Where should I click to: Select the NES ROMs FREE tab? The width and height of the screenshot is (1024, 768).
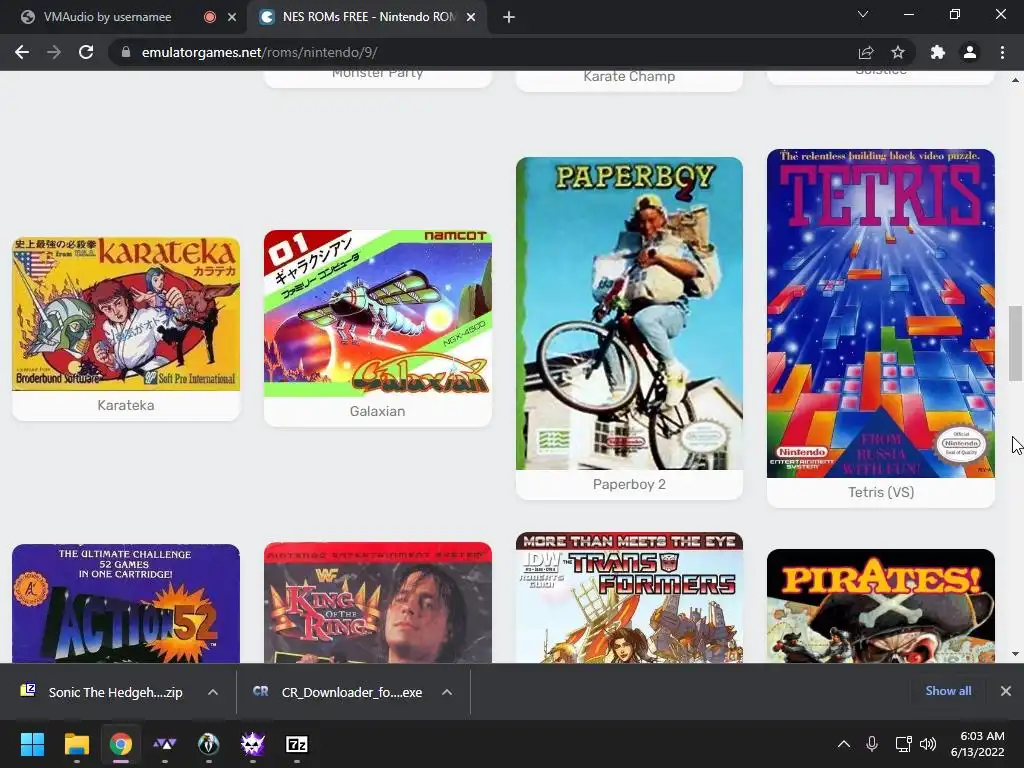367,17
